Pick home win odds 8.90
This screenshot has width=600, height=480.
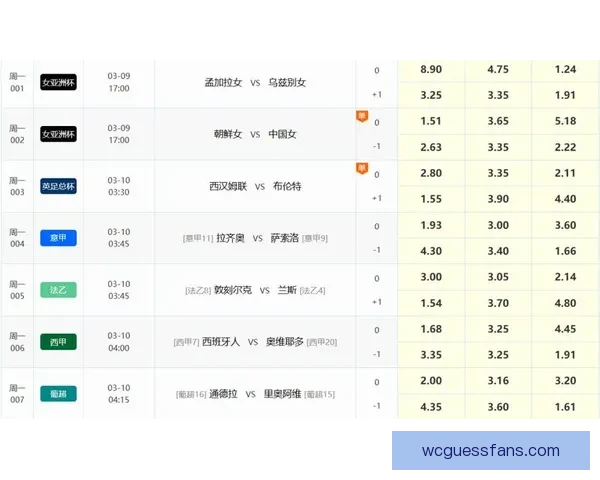(431, 70)
